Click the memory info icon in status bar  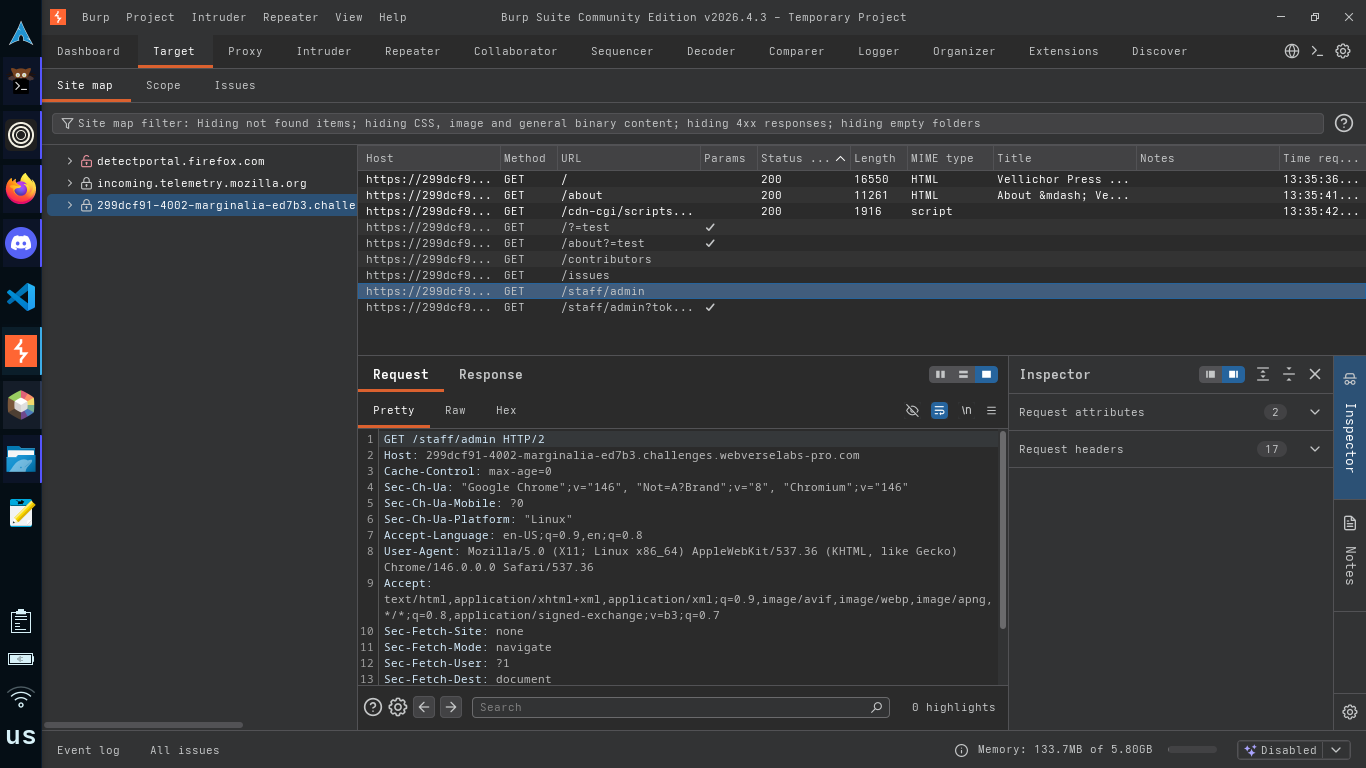coord(961,750)
